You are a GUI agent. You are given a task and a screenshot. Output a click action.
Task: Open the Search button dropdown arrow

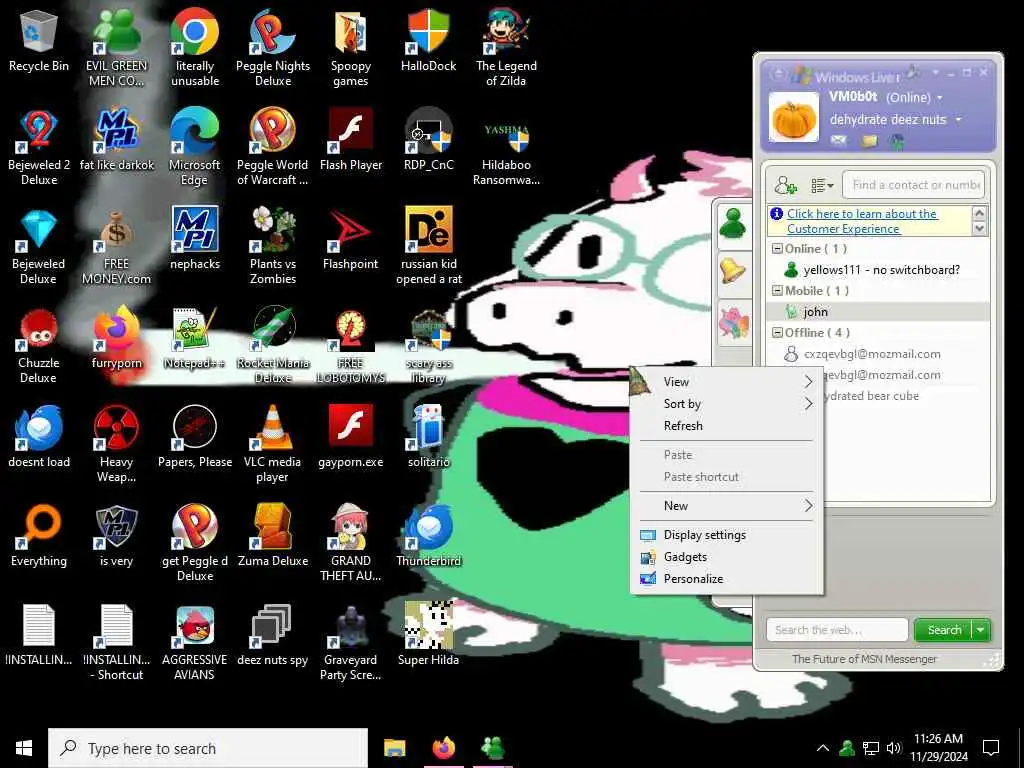tap(981, 630)
